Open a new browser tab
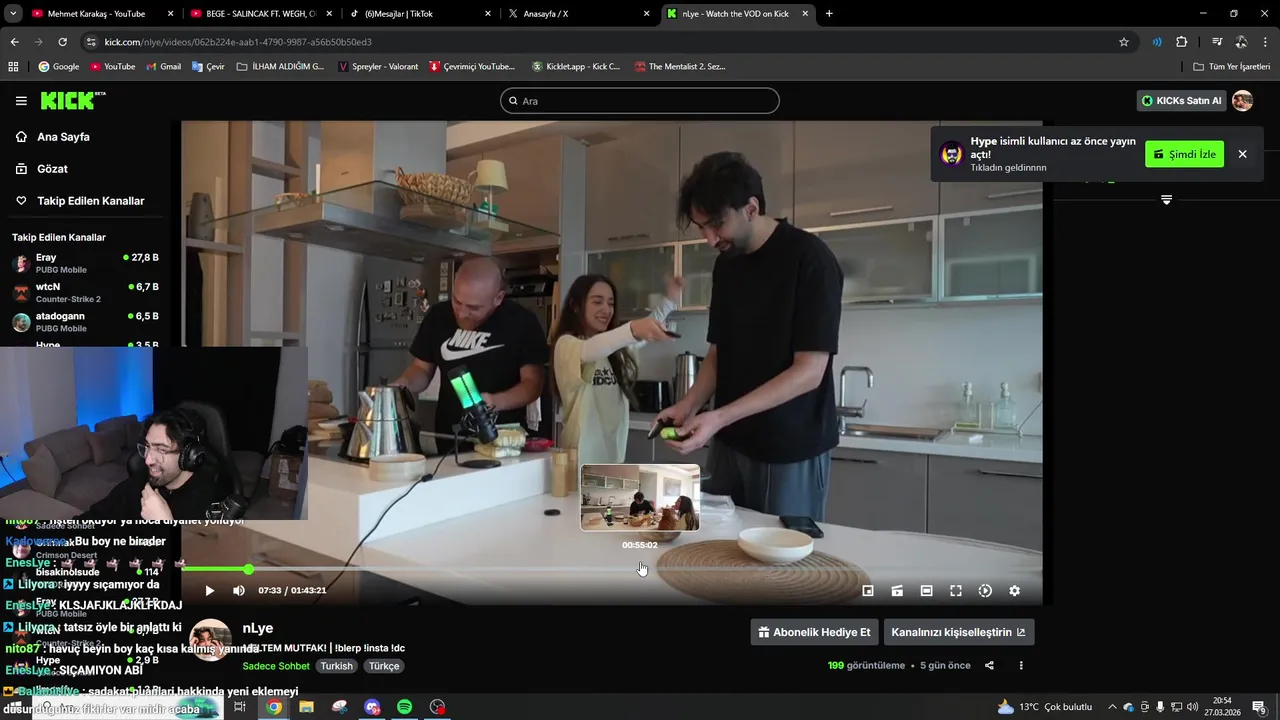 pyautogui.click(x=829, y=14)
